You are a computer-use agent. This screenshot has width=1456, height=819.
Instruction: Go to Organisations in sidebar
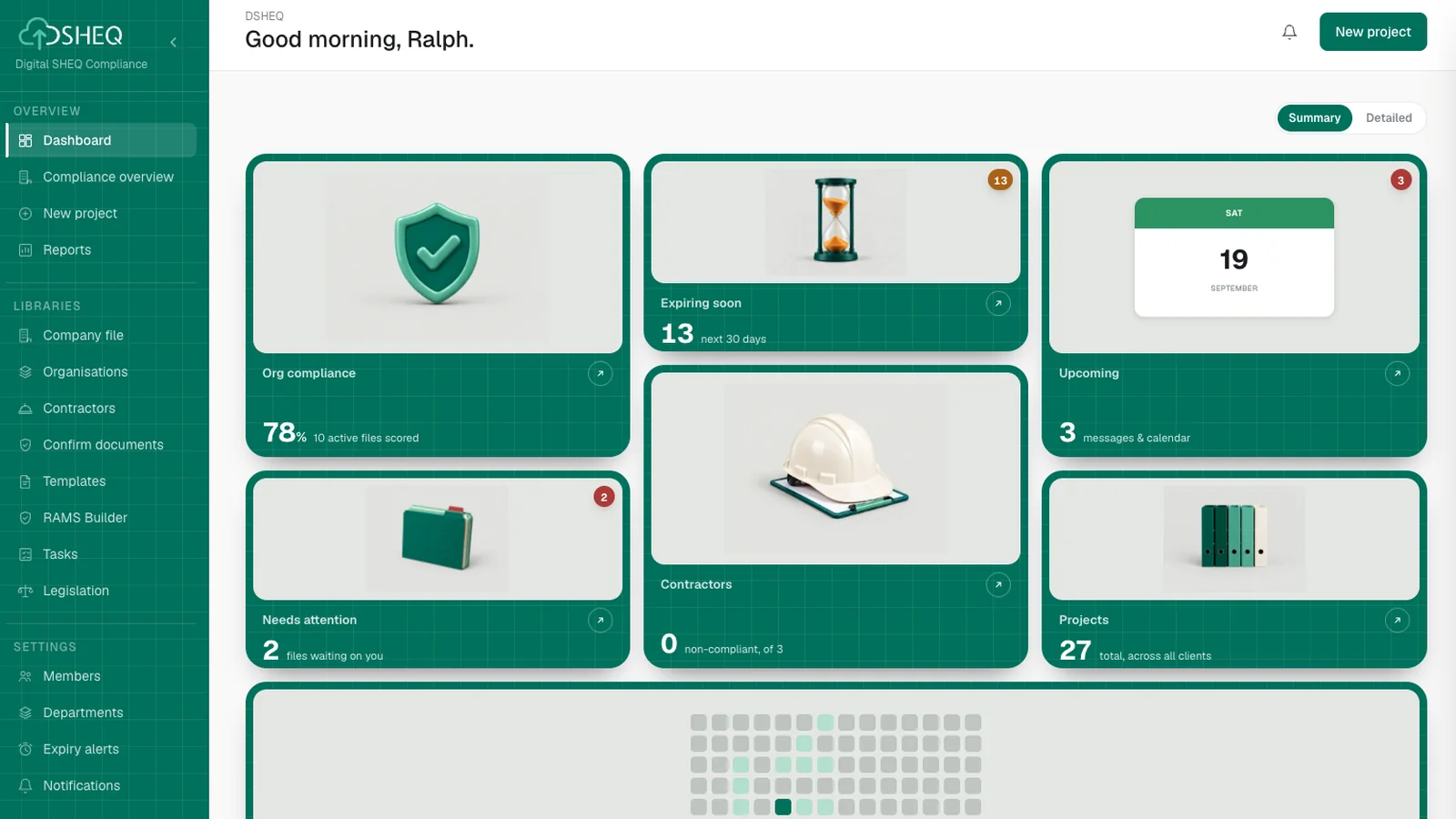point(101,371)
